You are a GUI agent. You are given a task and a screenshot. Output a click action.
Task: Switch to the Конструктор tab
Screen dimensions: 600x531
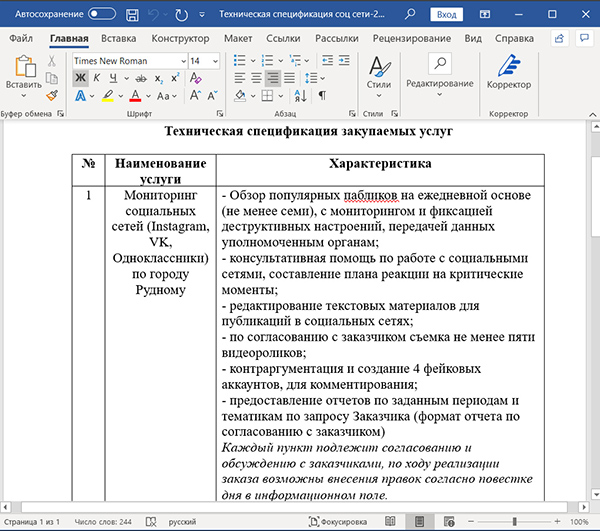(x=180, y=38)
